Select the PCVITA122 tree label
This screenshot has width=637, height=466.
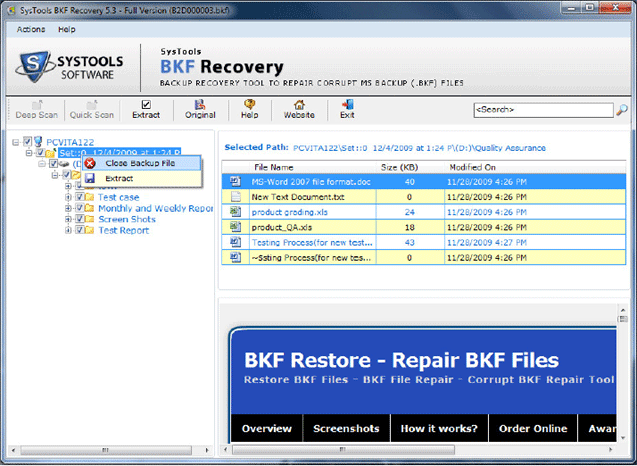coord(70,142)
